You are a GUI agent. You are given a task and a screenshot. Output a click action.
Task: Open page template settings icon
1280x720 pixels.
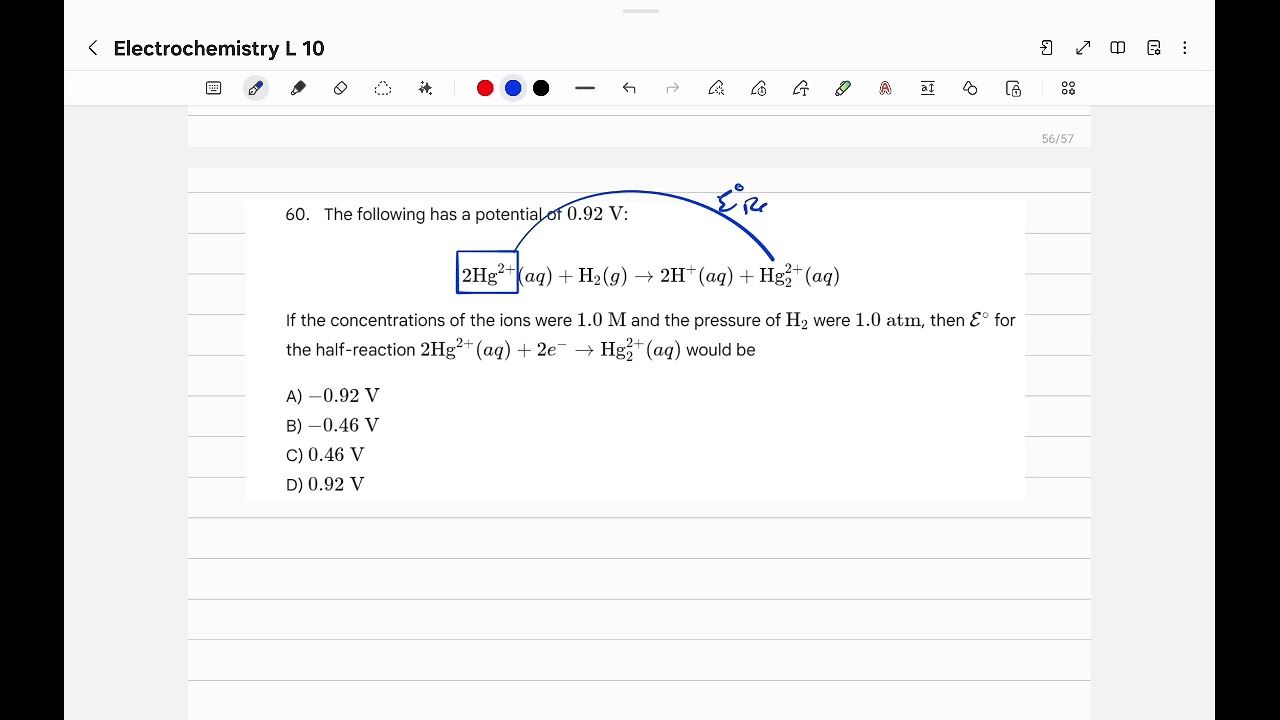(x=1154, y=48)
